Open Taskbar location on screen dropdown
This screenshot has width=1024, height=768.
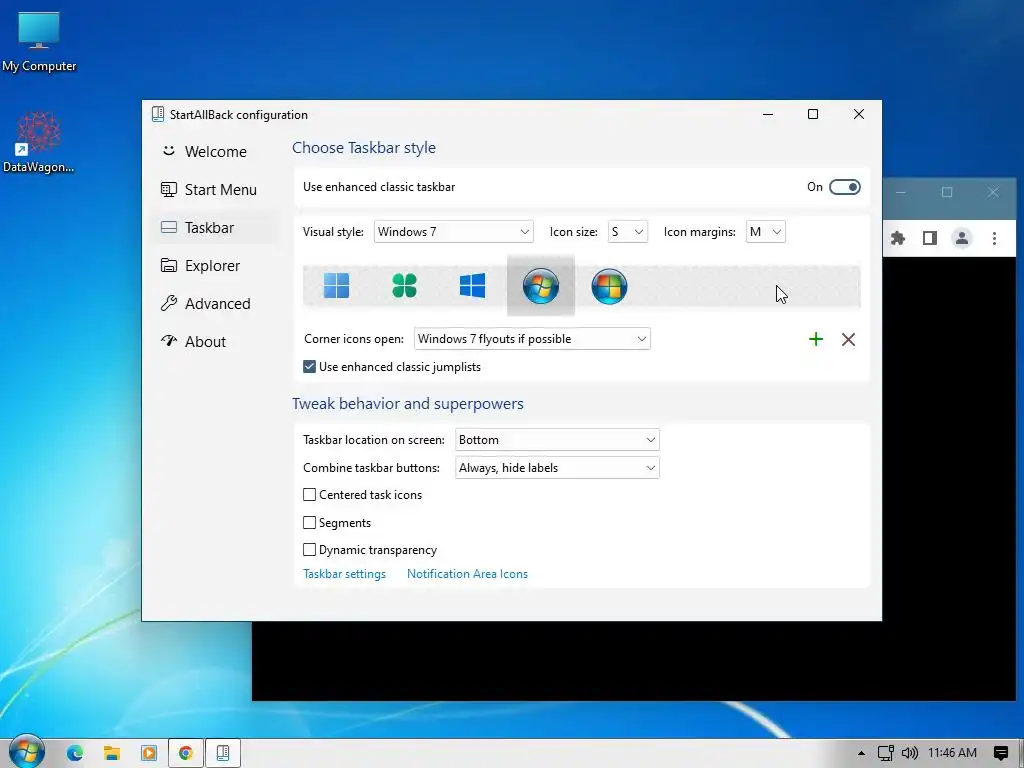[557, 440]
